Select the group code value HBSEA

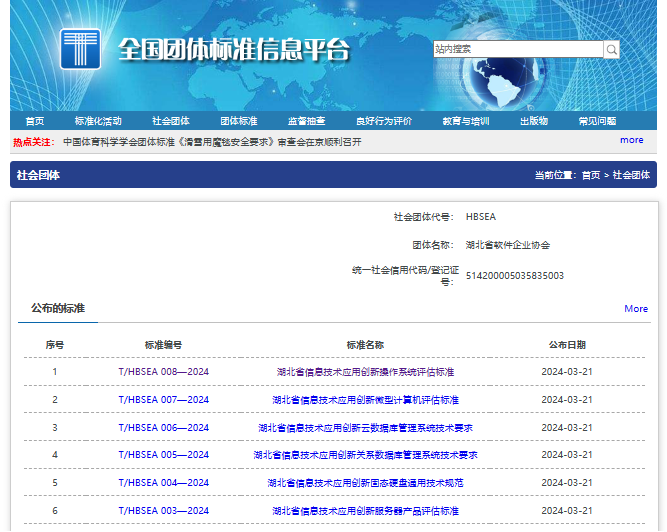click(x=481, y=217)
